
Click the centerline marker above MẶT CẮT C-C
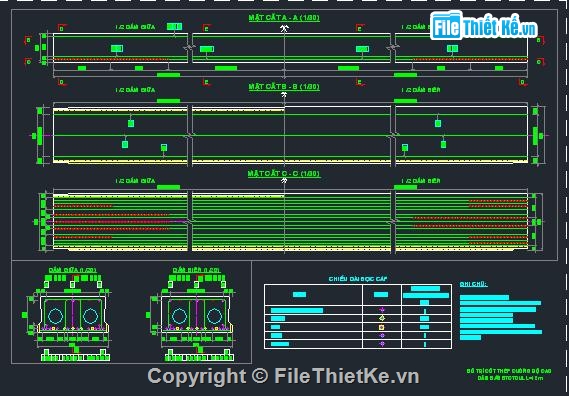click(x=284, y=180)
